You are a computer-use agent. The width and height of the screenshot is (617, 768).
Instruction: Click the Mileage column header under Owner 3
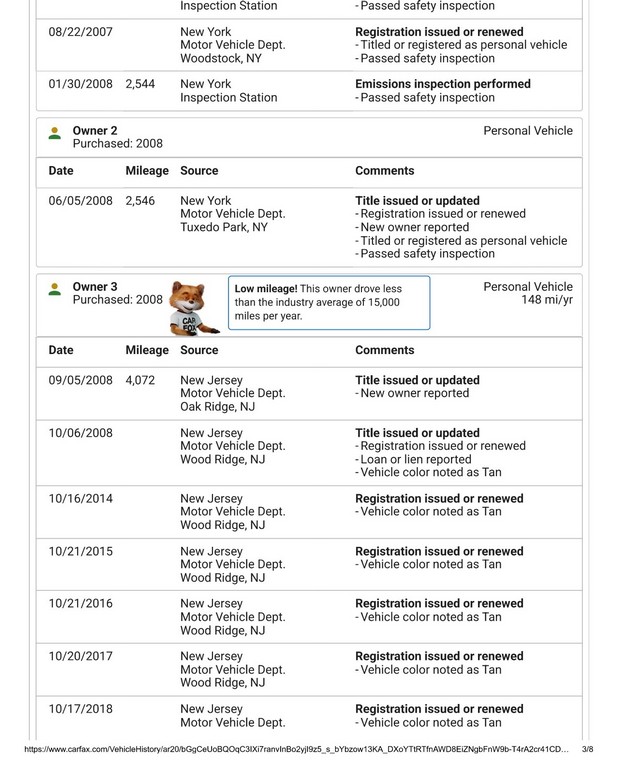(147, 351)
